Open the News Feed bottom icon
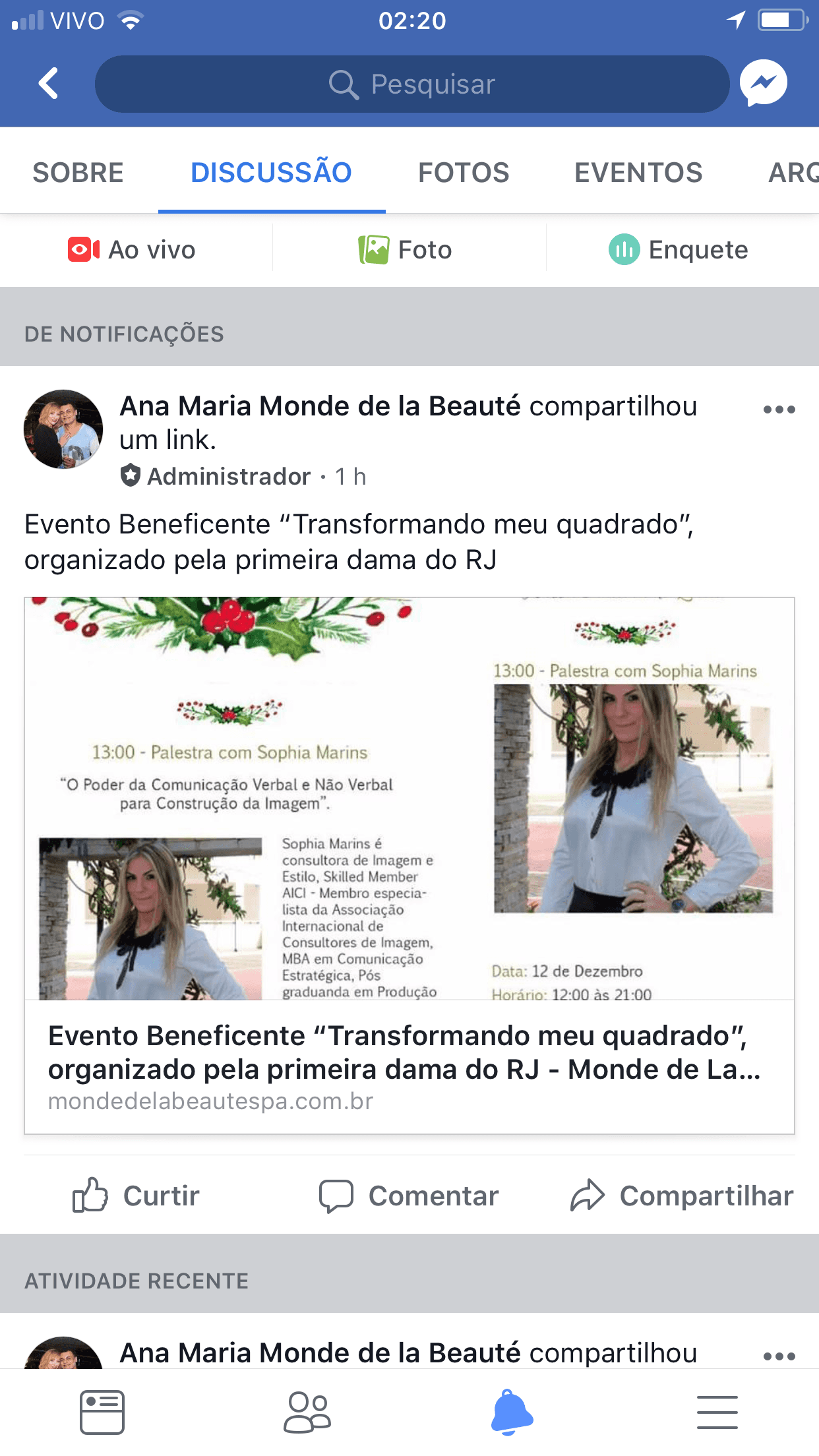The width and height of the screenshot is (819, 1456). (x=102, y=1412)
